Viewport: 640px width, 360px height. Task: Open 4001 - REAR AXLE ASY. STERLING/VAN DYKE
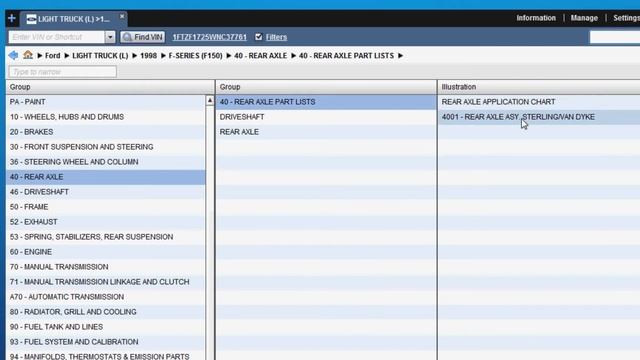(539, 117)
